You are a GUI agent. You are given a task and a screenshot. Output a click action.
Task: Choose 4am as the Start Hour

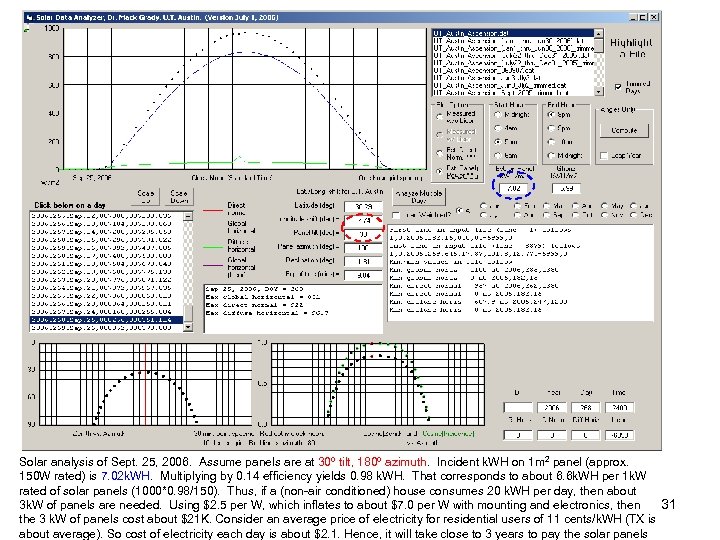pos(497,128)
